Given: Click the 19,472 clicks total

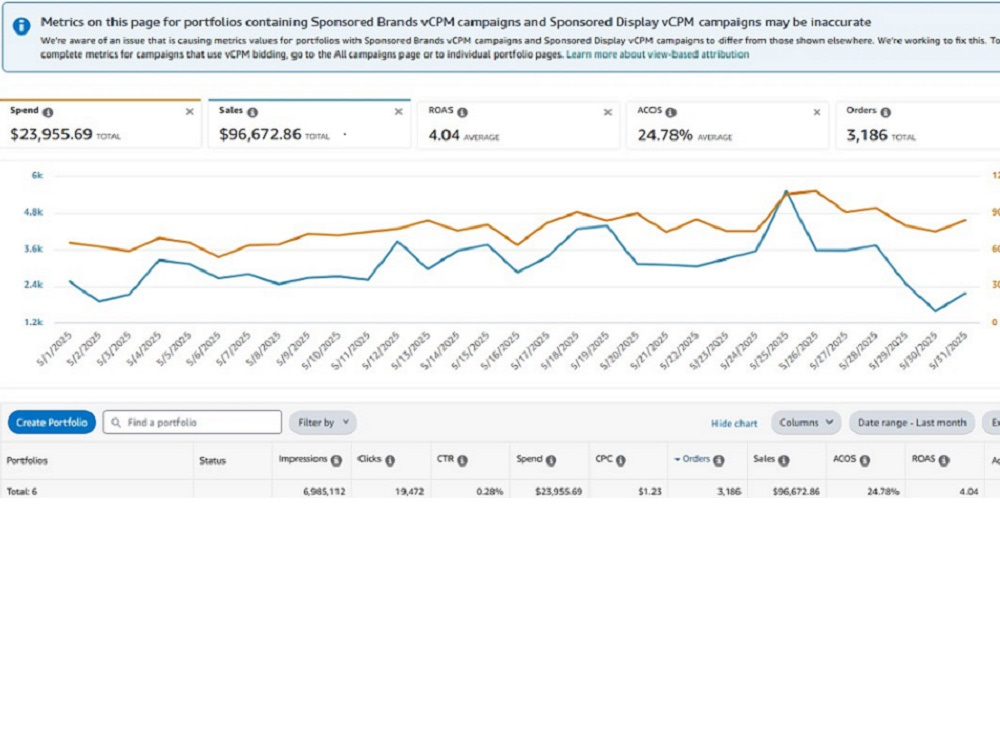Looking at the screenshot, I should click(409, 492).
